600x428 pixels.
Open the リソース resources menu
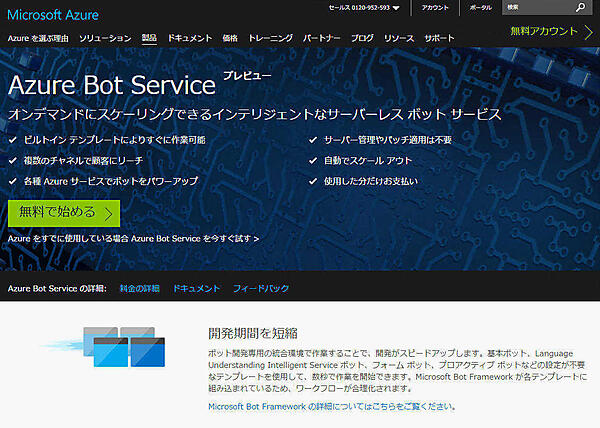(399, 38)
